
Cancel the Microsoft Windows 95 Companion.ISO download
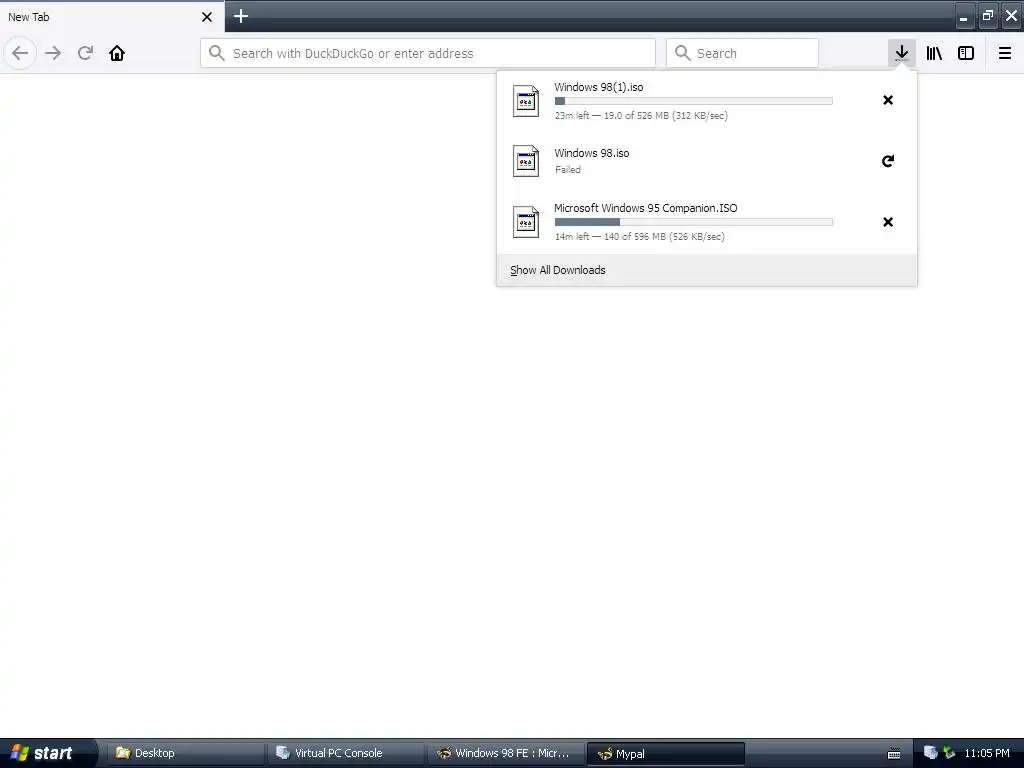click(888, 222)
